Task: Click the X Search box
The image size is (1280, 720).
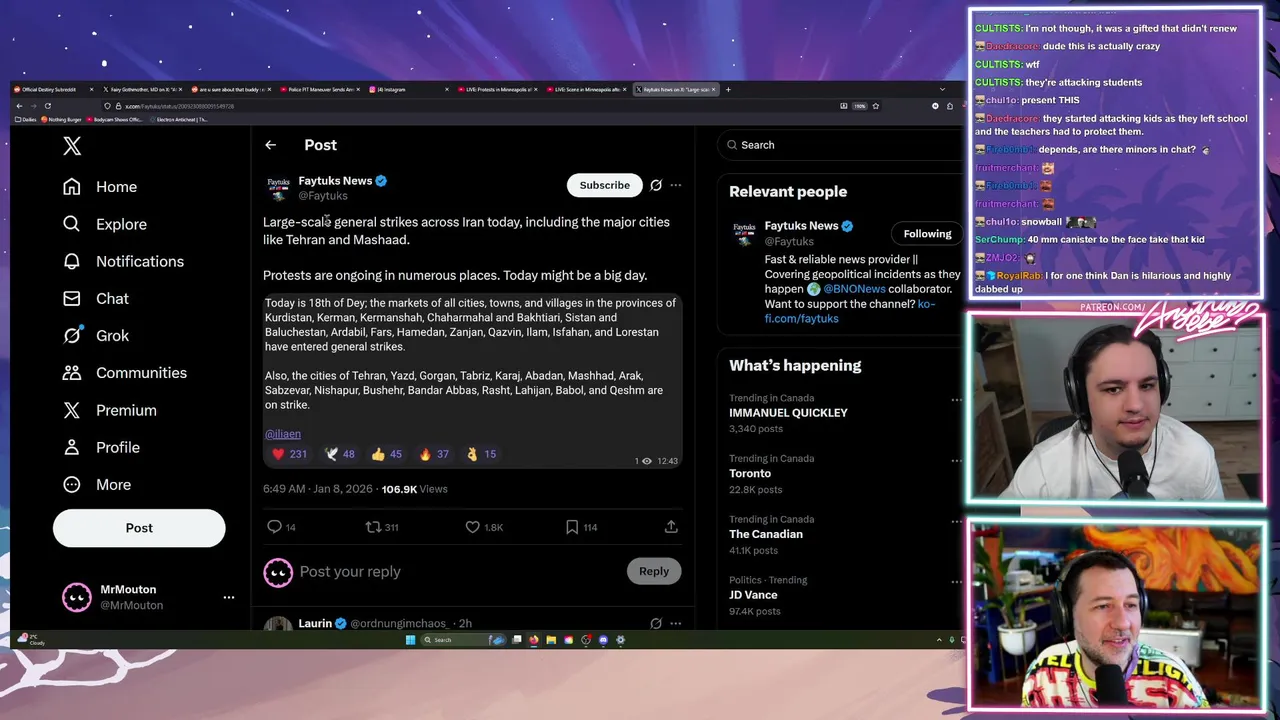Action: pos(840,145)
